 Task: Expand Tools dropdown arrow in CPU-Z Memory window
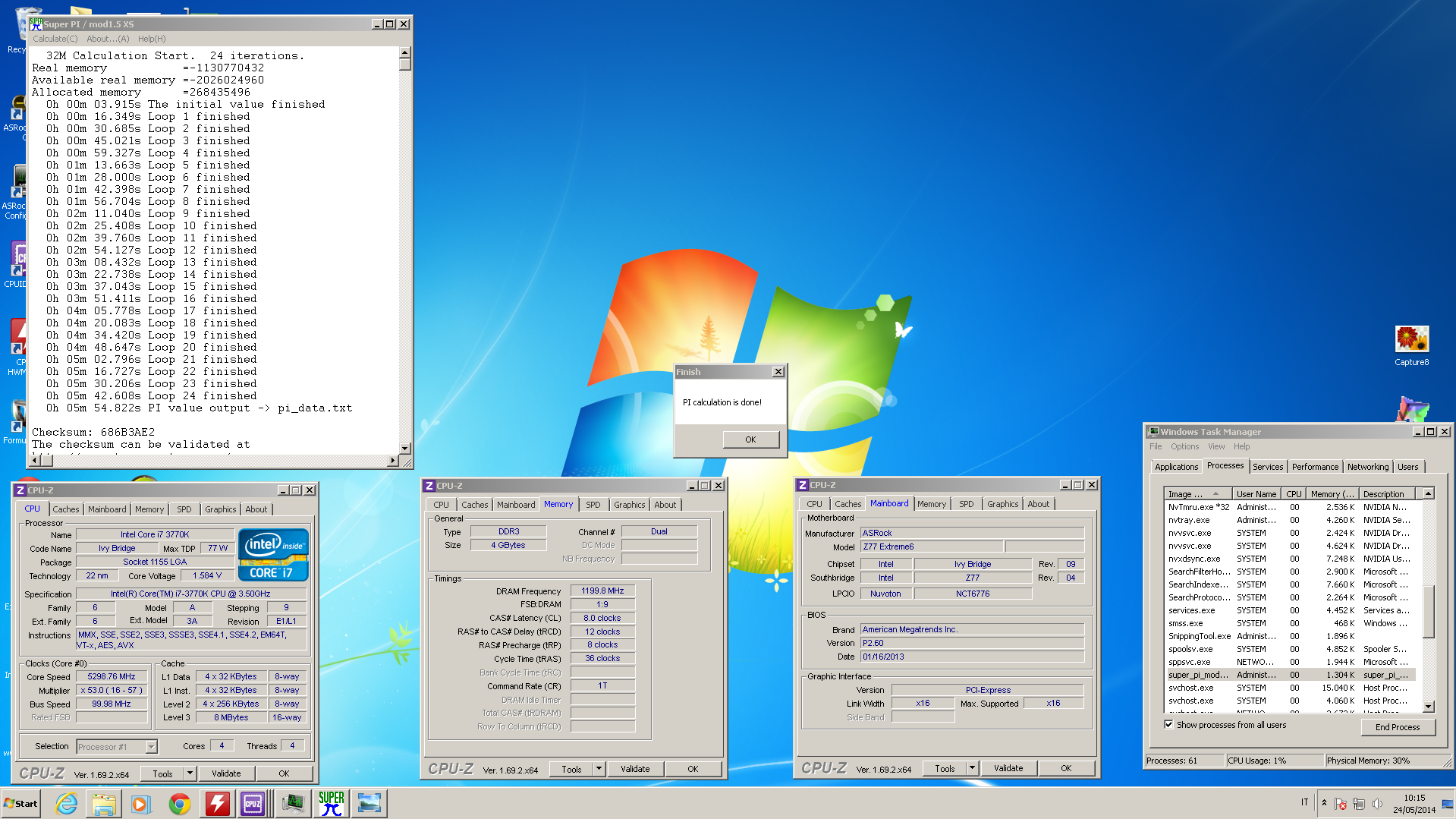(599, 769)
